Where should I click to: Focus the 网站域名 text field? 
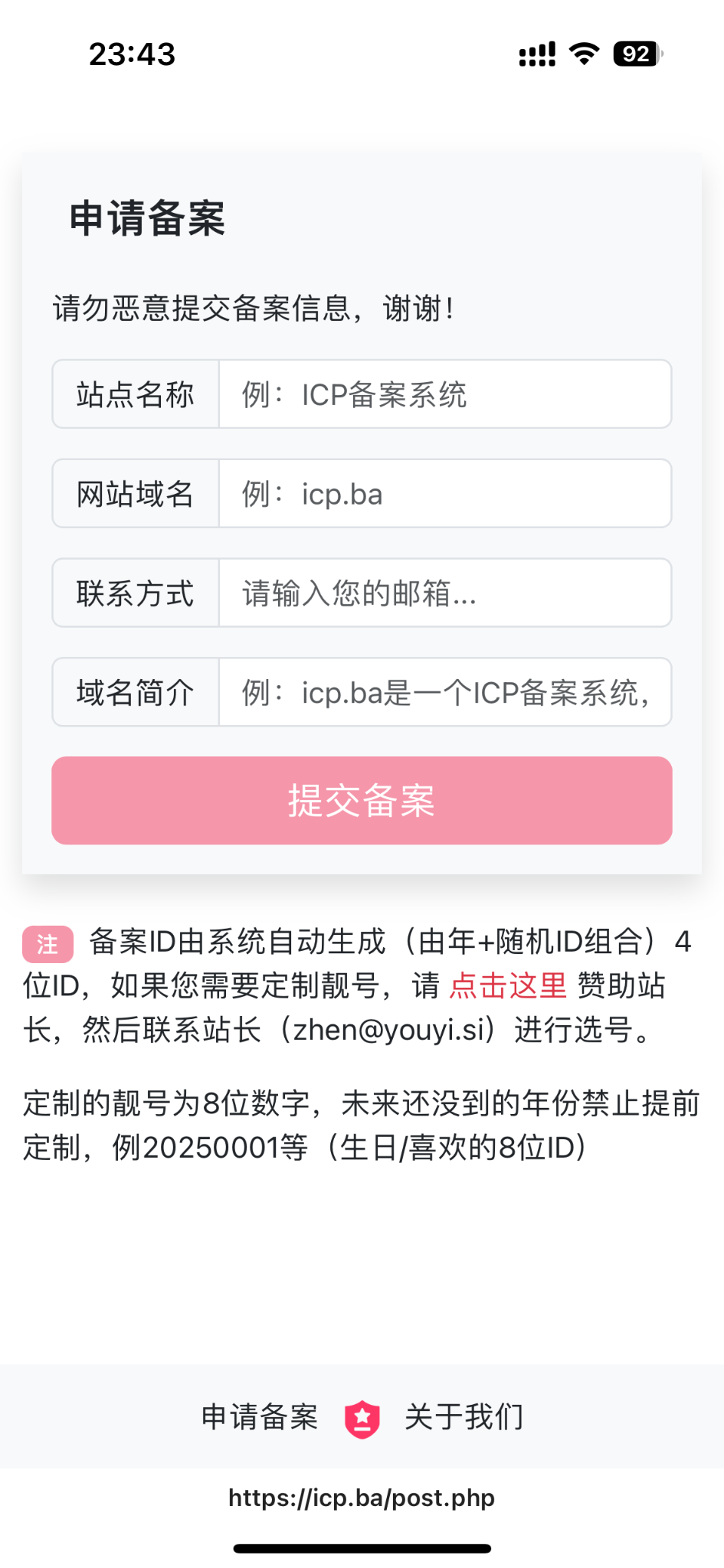pos(444,494)
